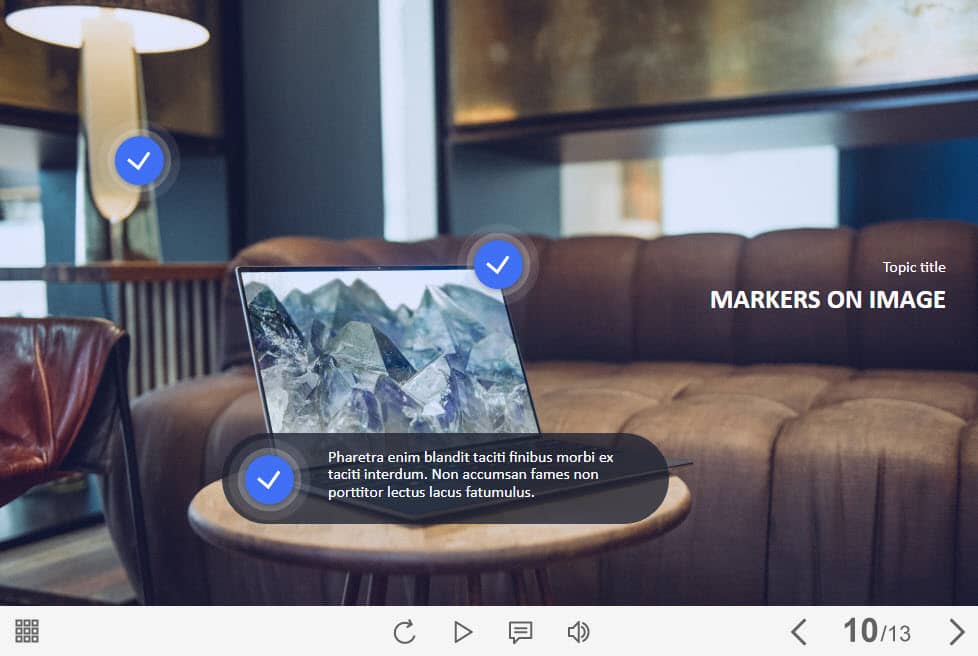Image resolution: width=978 pixels, height=656 pixels.
Task: Click the white lamp shade
Action: pos(108,27)
